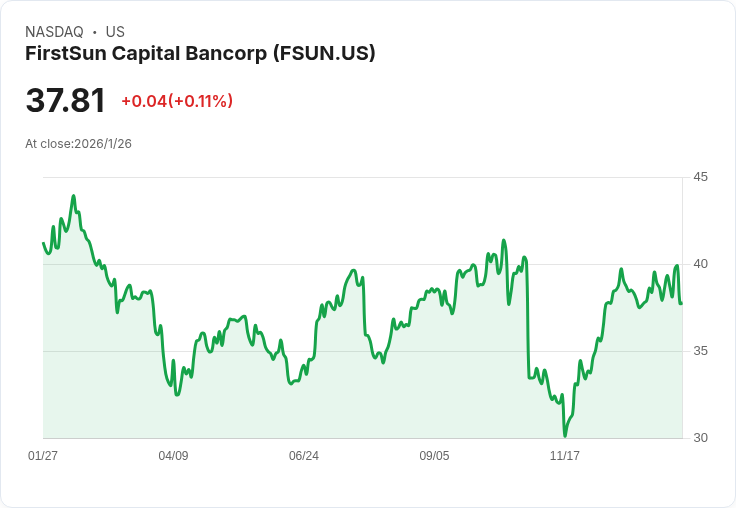This screenshot has height=508, width=736.
Task: Click the 30 y-axis price label
Action: tap(700, 438)
